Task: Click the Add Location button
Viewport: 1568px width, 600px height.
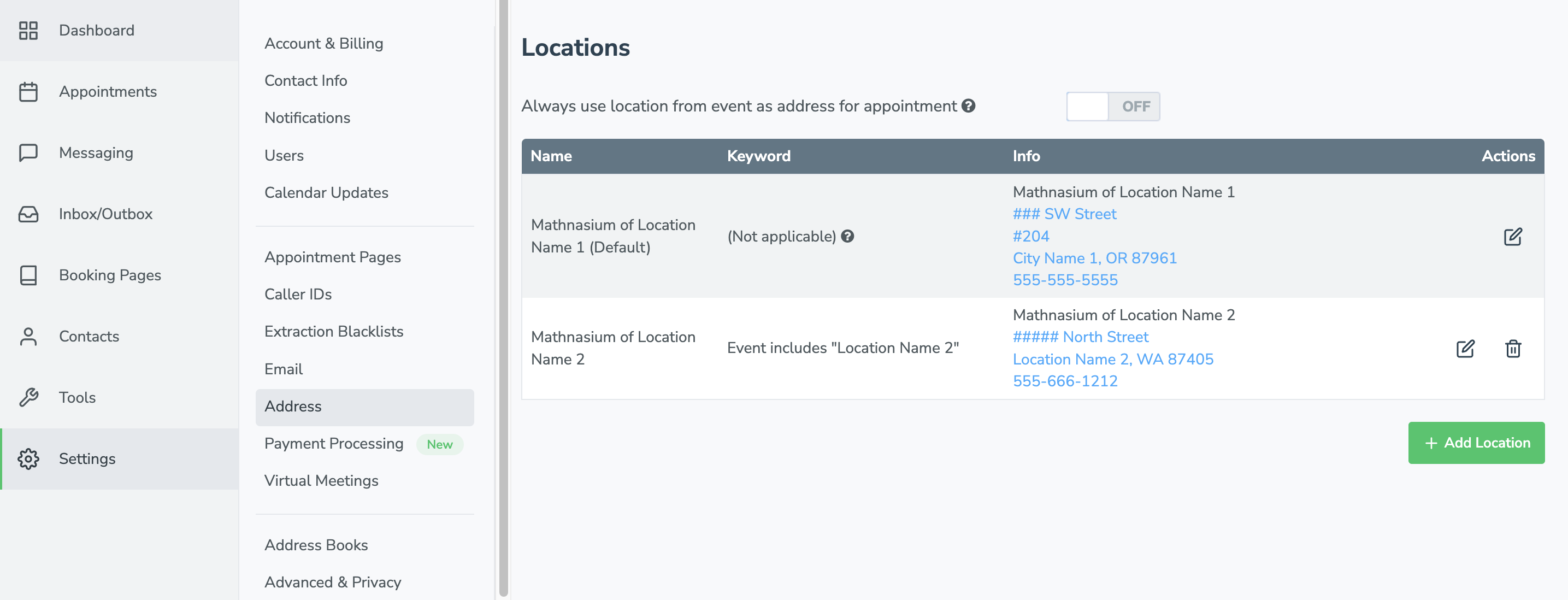Action: (1476, 443)
